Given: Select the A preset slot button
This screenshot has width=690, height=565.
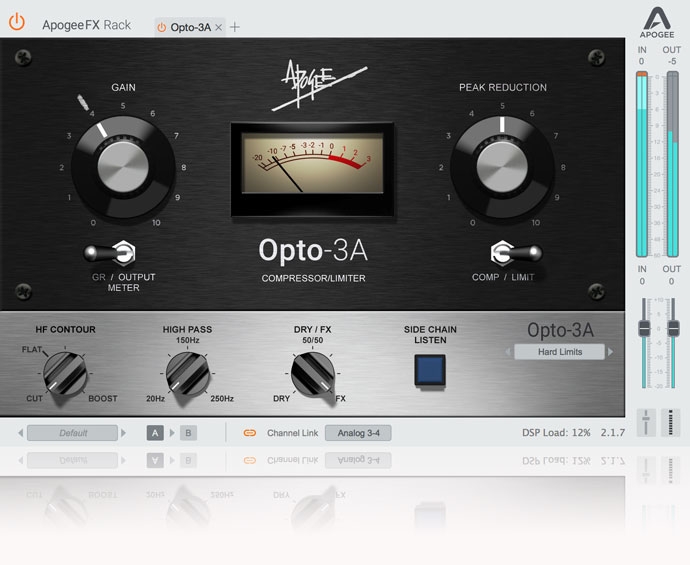Looking at the screenshot, I should point(155,433).
